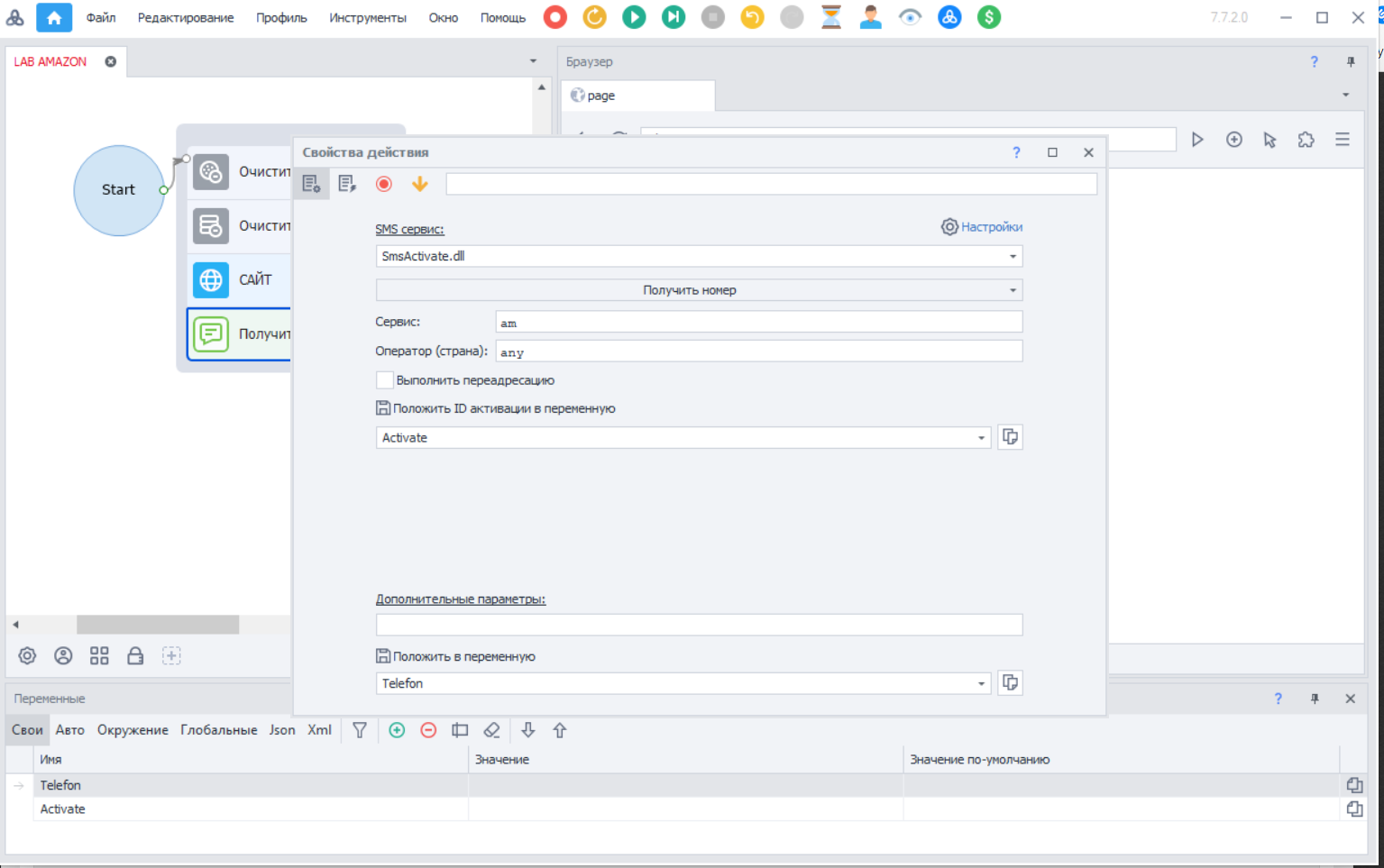Open the Настройки link in dialog
Screen dimensions: 1384x868
[x=982, y=227]
